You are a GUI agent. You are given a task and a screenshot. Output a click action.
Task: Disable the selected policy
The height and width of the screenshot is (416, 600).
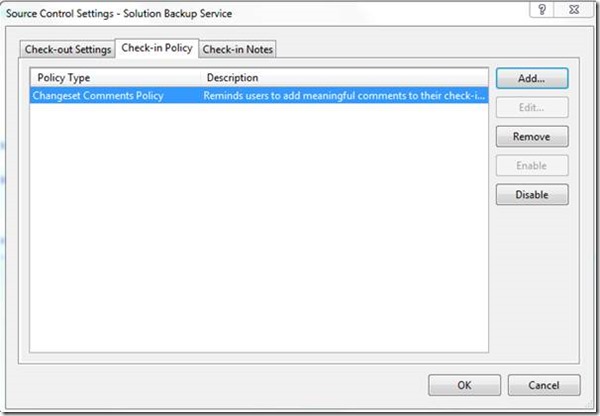tap(532, 195)
